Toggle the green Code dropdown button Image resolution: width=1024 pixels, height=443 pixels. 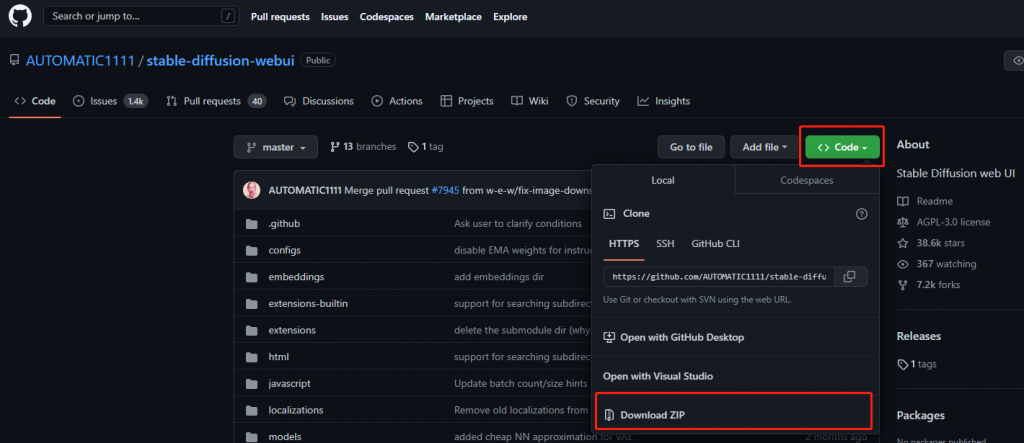click(x=842, y=148)
